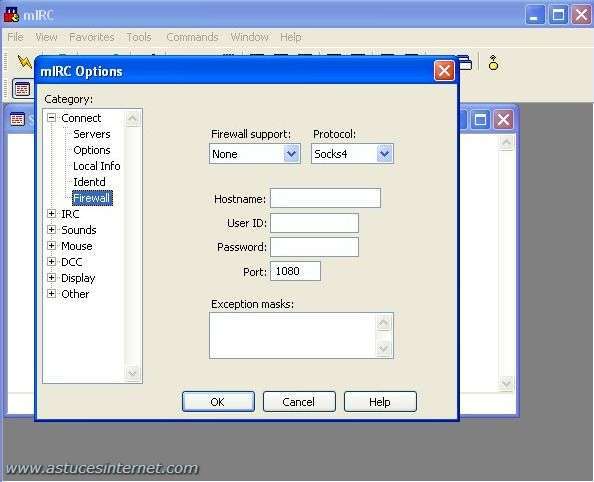
Task: Select the Firewall tree item
Action: pos(92,198)
